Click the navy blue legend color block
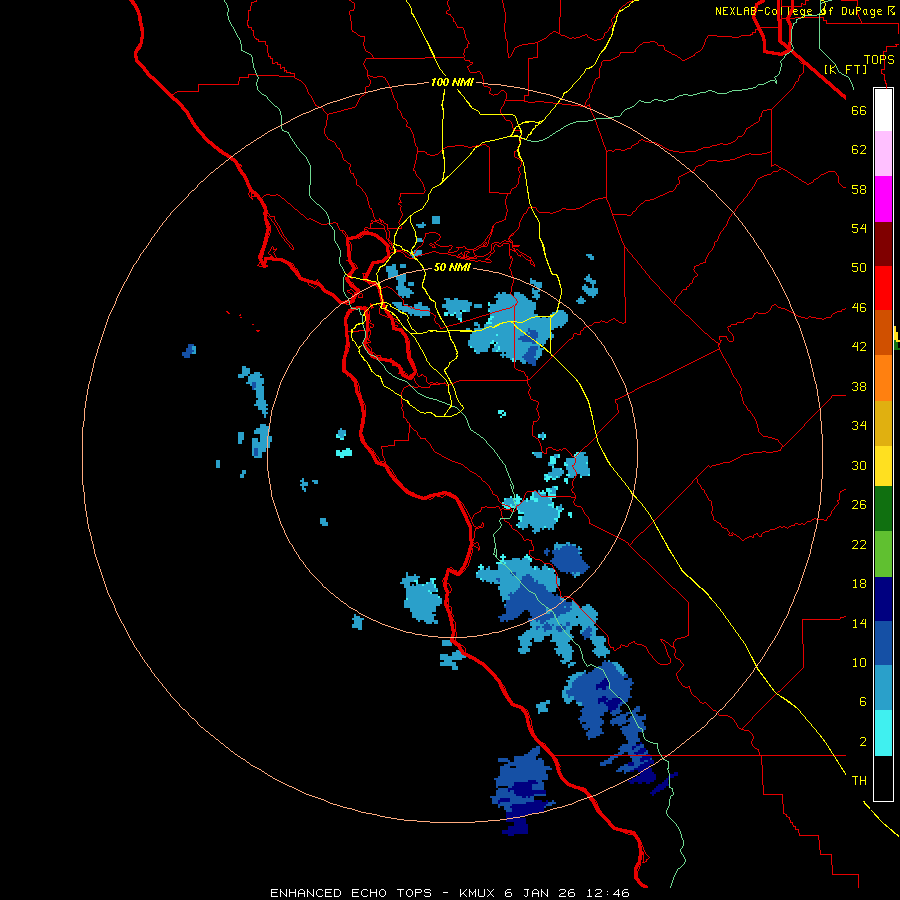 [883, 599]
